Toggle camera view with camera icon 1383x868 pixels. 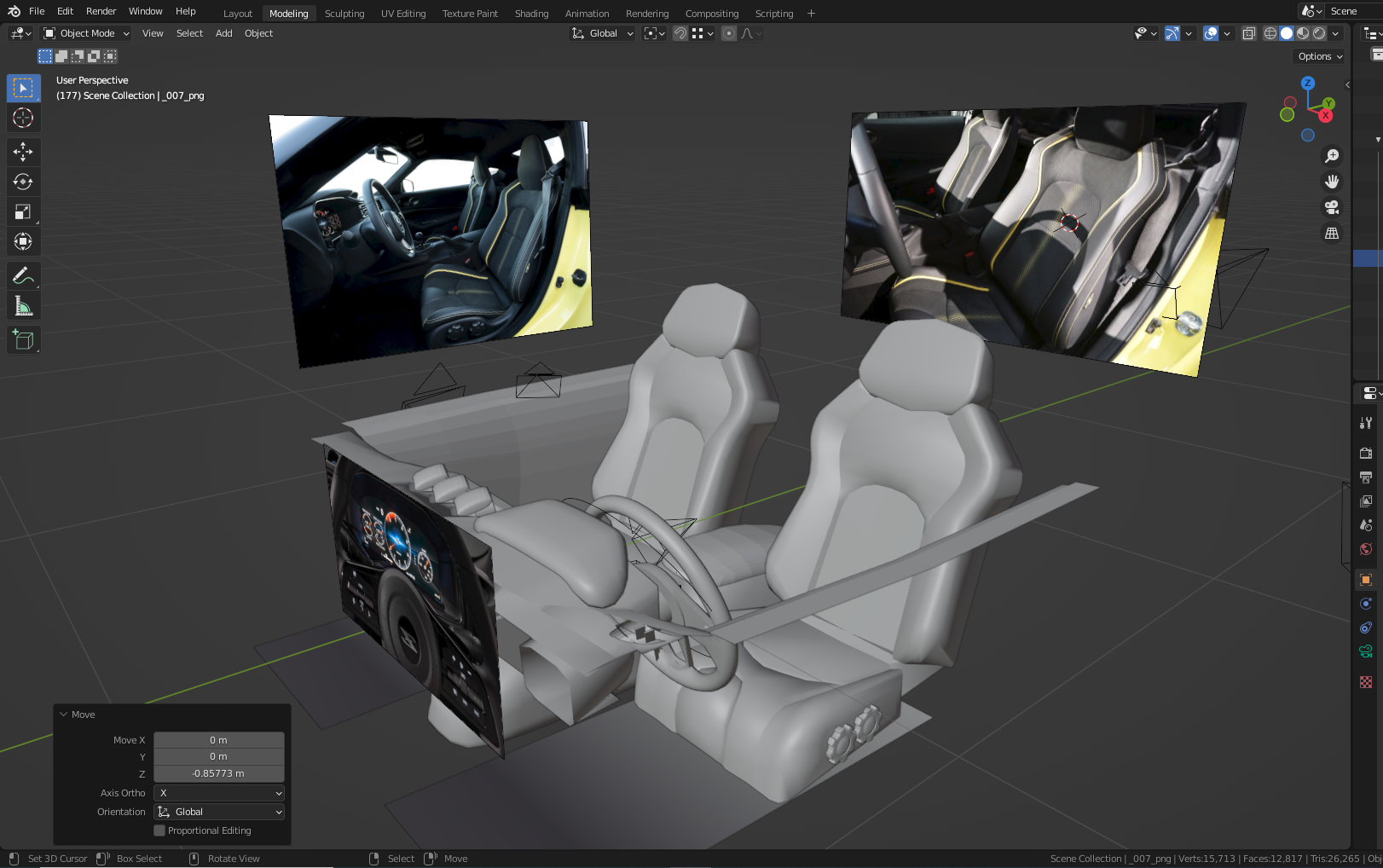(x=1331, y=207)
